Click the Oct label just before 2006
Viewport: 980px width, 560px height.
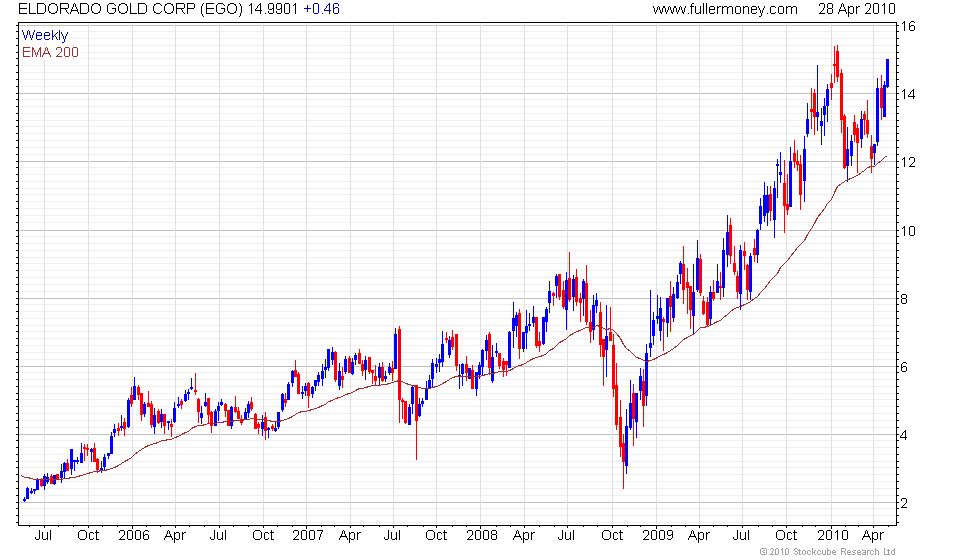point(88,536)
